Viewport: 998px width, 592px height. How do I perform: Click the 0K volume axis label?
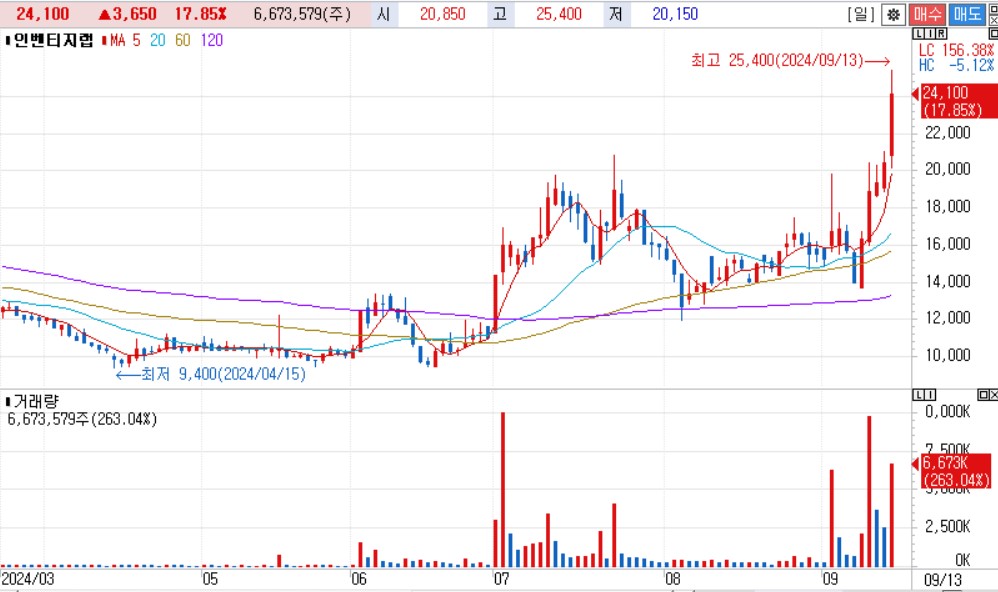click(x=963, y=560)
